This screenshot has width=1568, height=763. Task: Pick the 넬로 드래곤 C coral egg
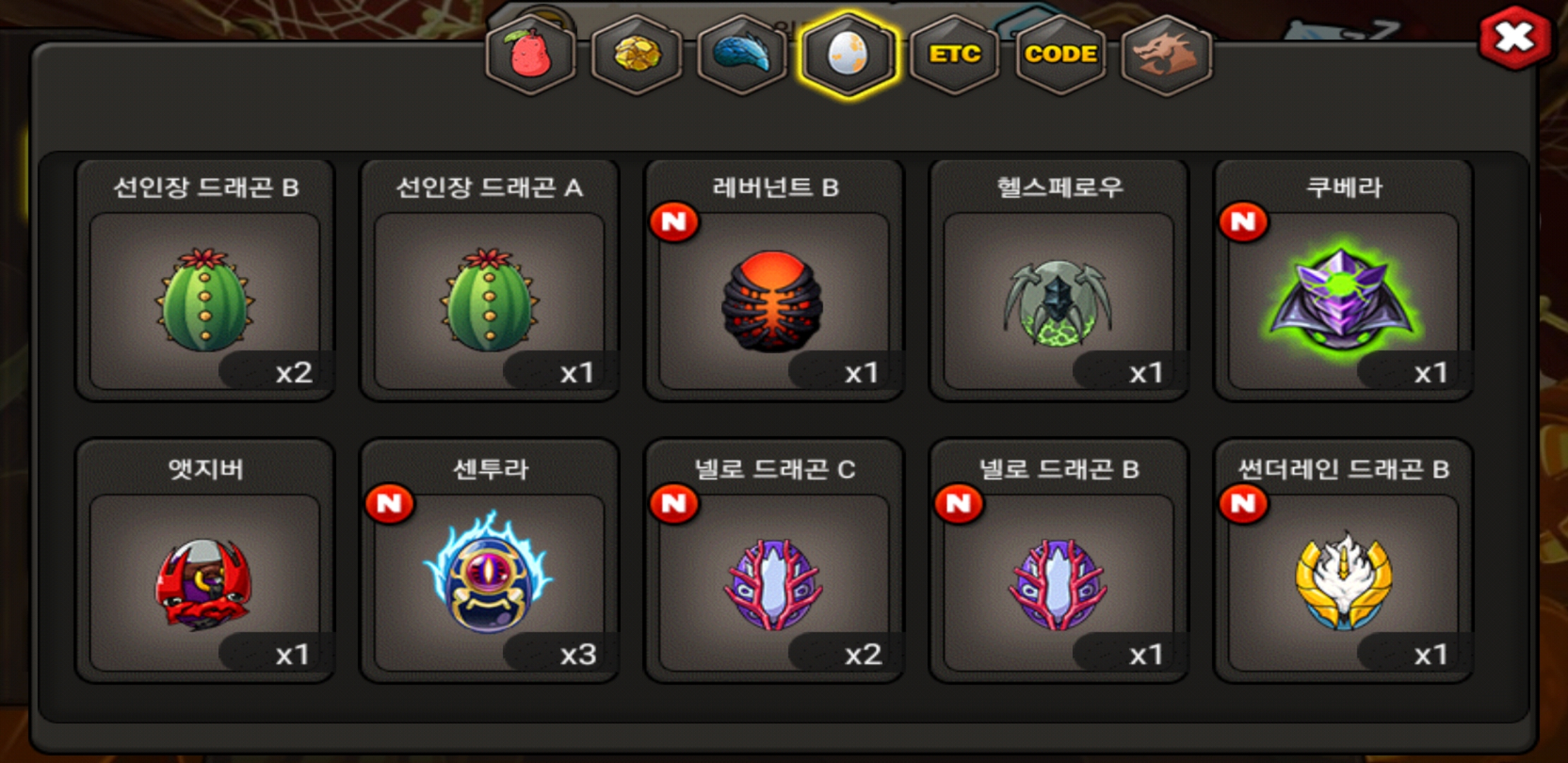774,561
